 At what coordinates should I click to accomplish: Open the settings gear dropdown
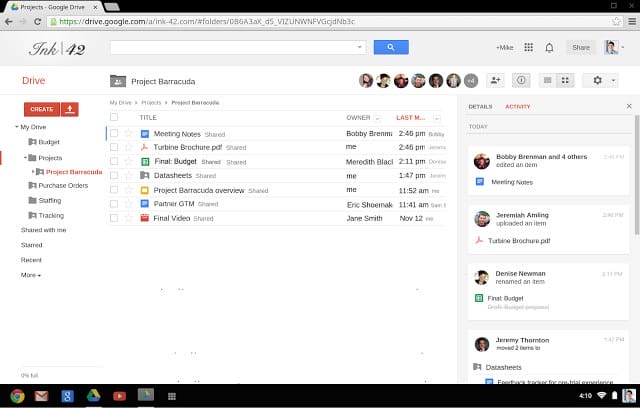click(601, 80)
